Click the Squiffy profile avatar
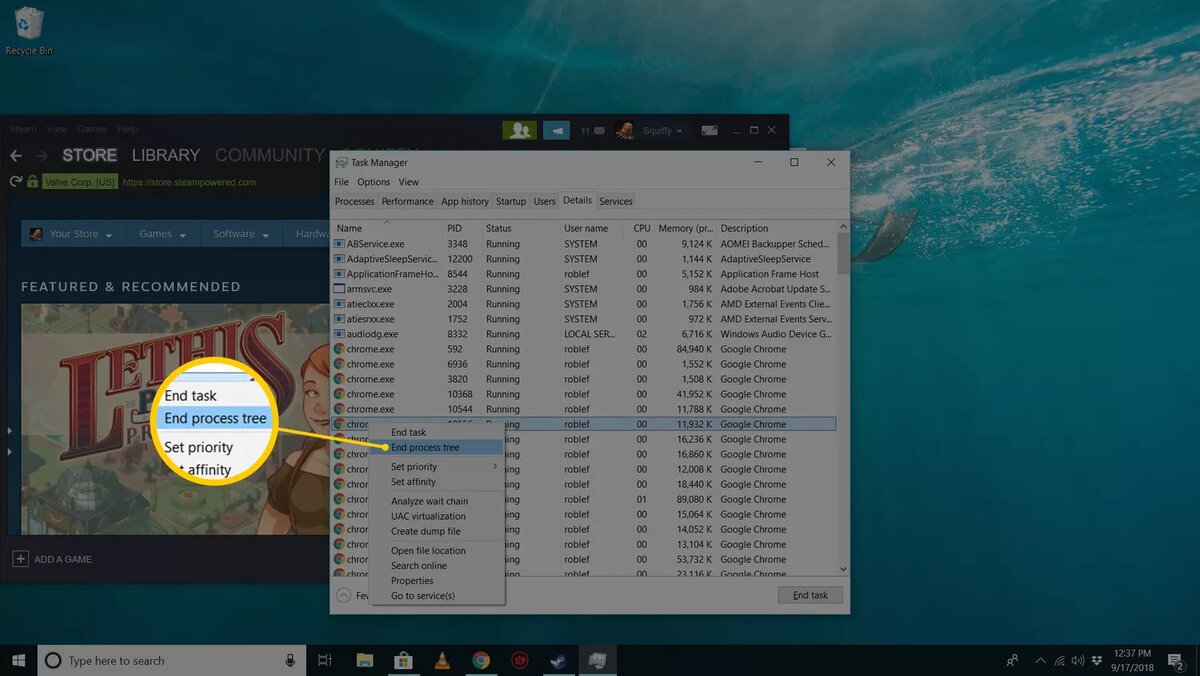Image resolution: width=1200 pixels, height=676 pixels. [624, 130]
